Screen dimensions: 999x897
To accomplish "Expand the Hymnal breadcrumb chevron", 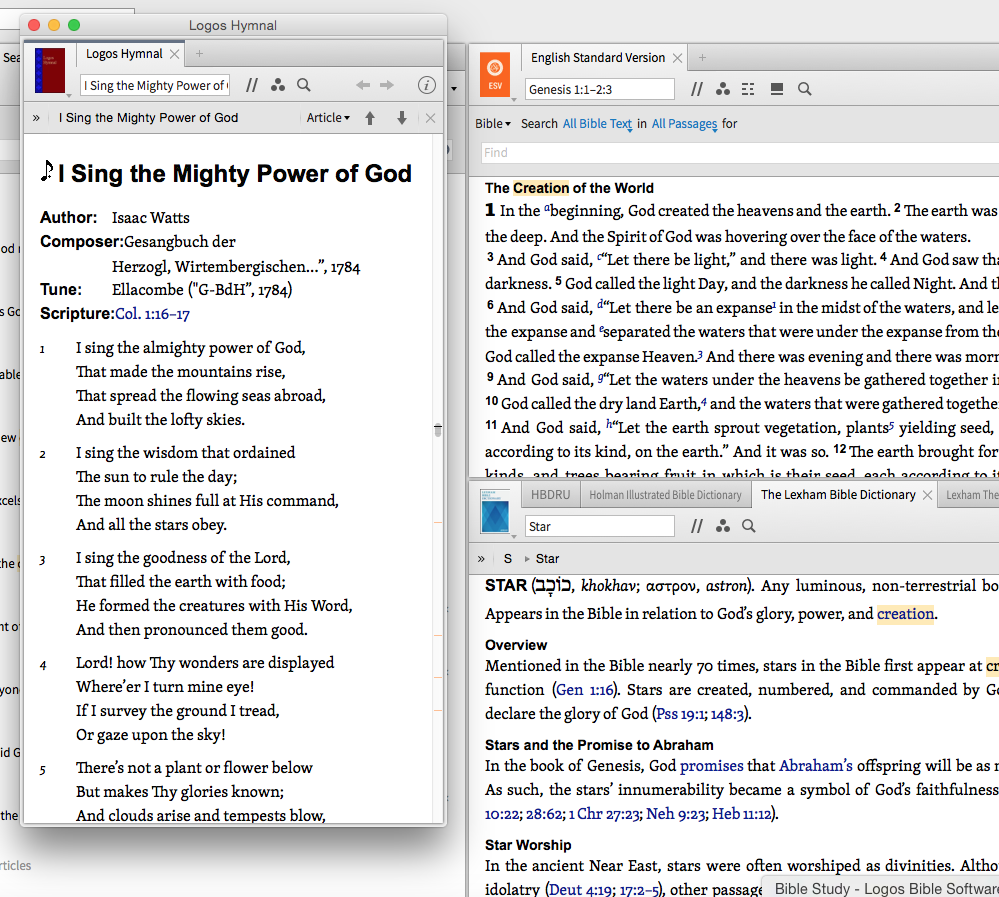I will (36, 118).
